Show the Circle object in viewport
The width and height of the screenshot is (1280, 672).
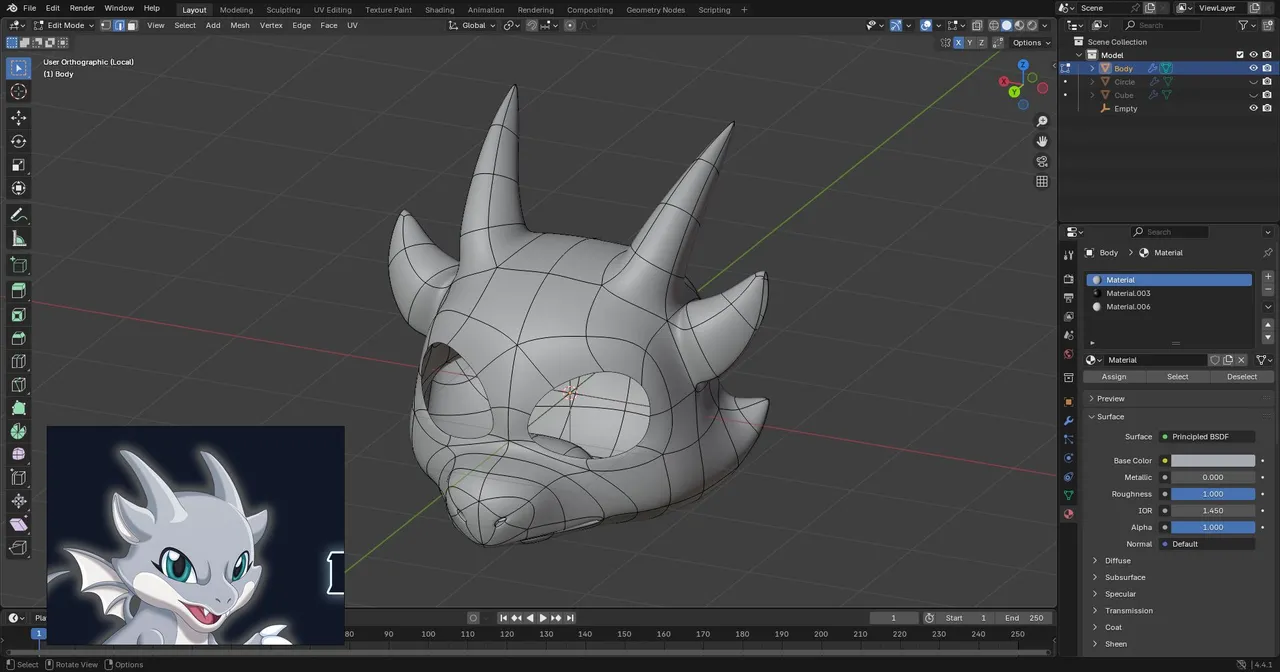coord(1253,82)
